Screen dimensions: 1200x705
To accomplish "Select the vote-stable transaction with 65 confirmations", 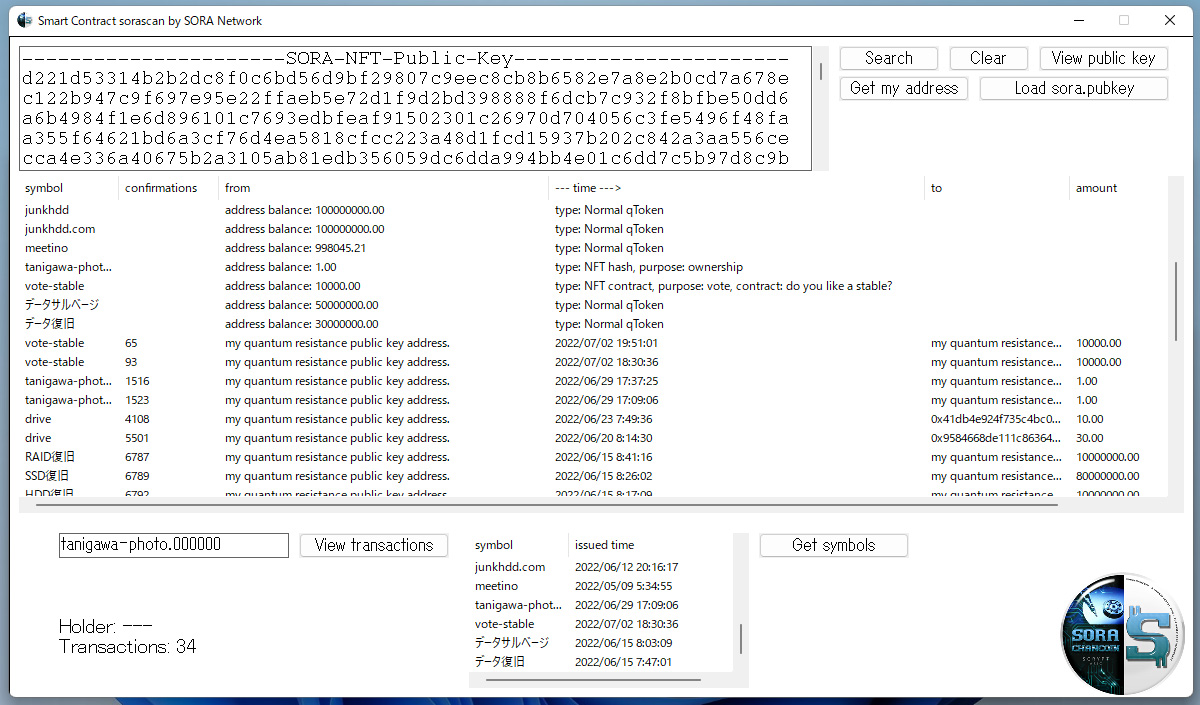I will click(x=594, y=343).
